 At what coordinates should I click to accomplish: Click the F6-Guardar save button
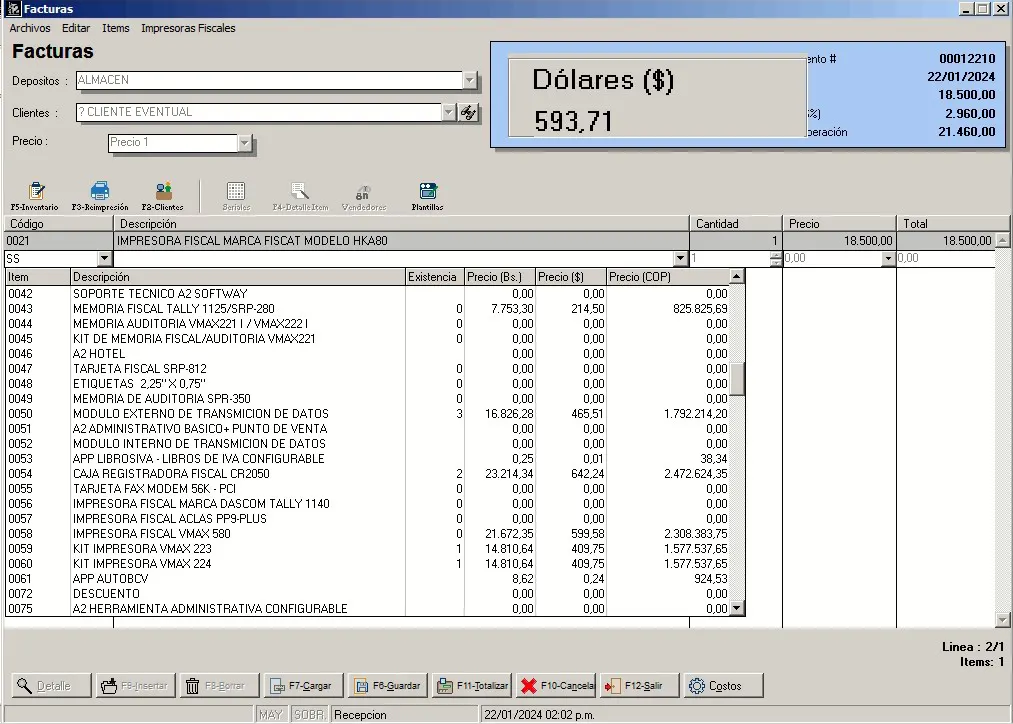387,685
